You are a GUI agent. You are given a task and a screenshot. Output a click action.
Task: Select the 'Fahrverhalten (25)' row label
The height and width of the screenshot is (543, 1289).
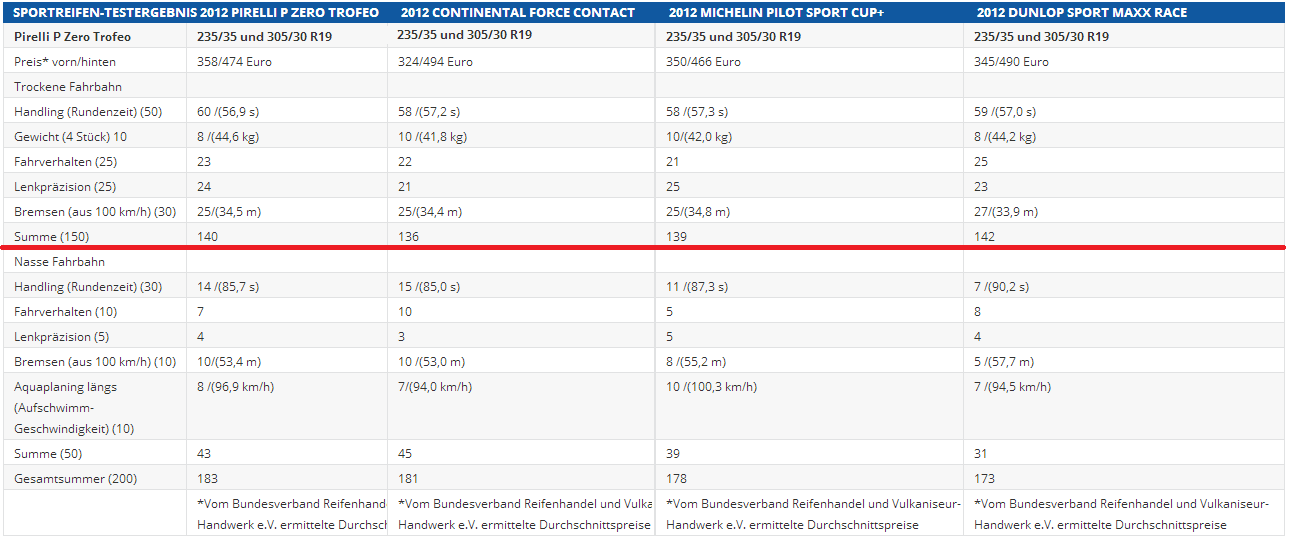pyautogui.click(x=64, y=162)
